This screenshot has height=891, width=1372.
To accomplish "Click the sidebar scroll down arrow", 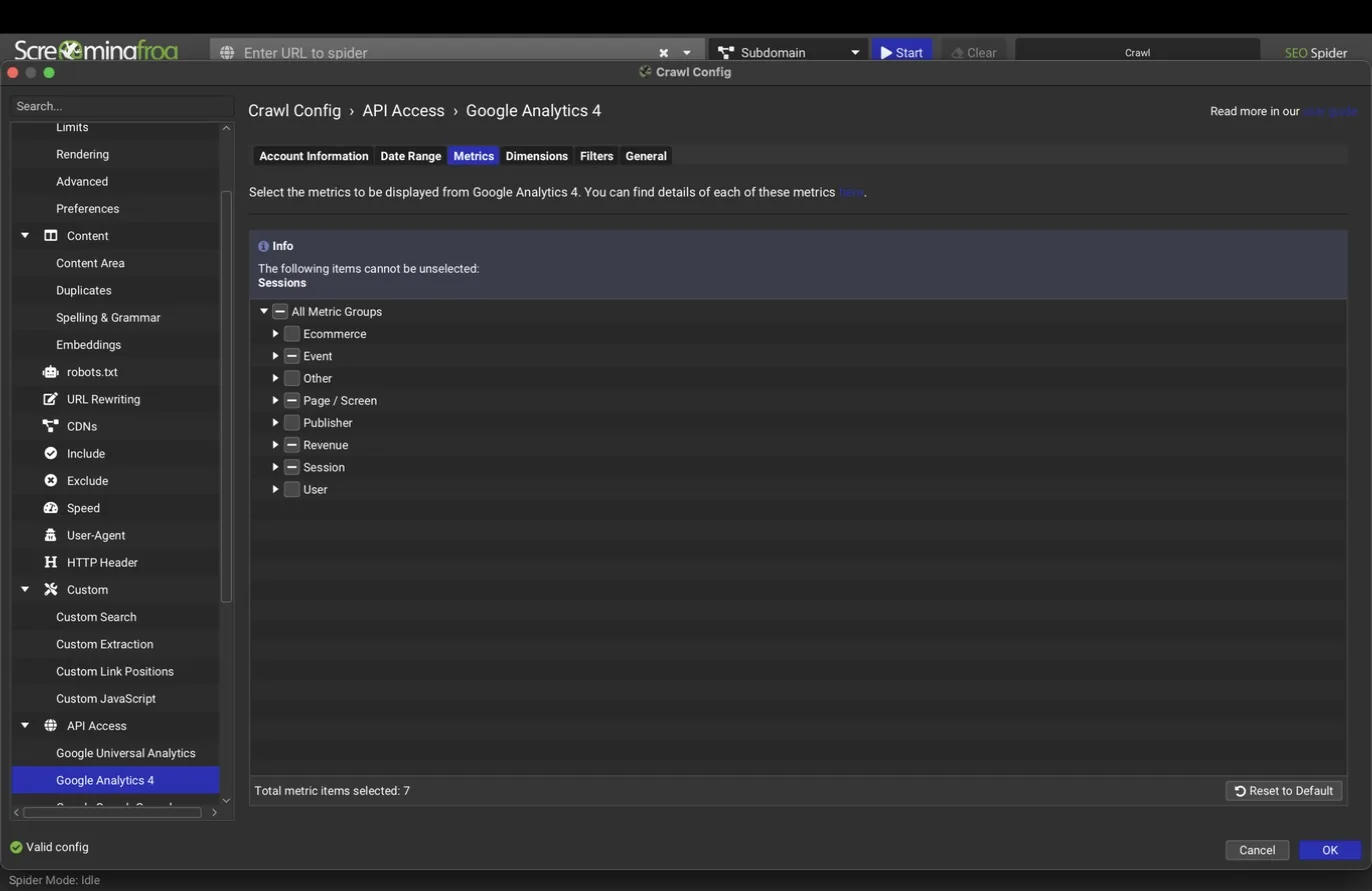I will 226,800.
